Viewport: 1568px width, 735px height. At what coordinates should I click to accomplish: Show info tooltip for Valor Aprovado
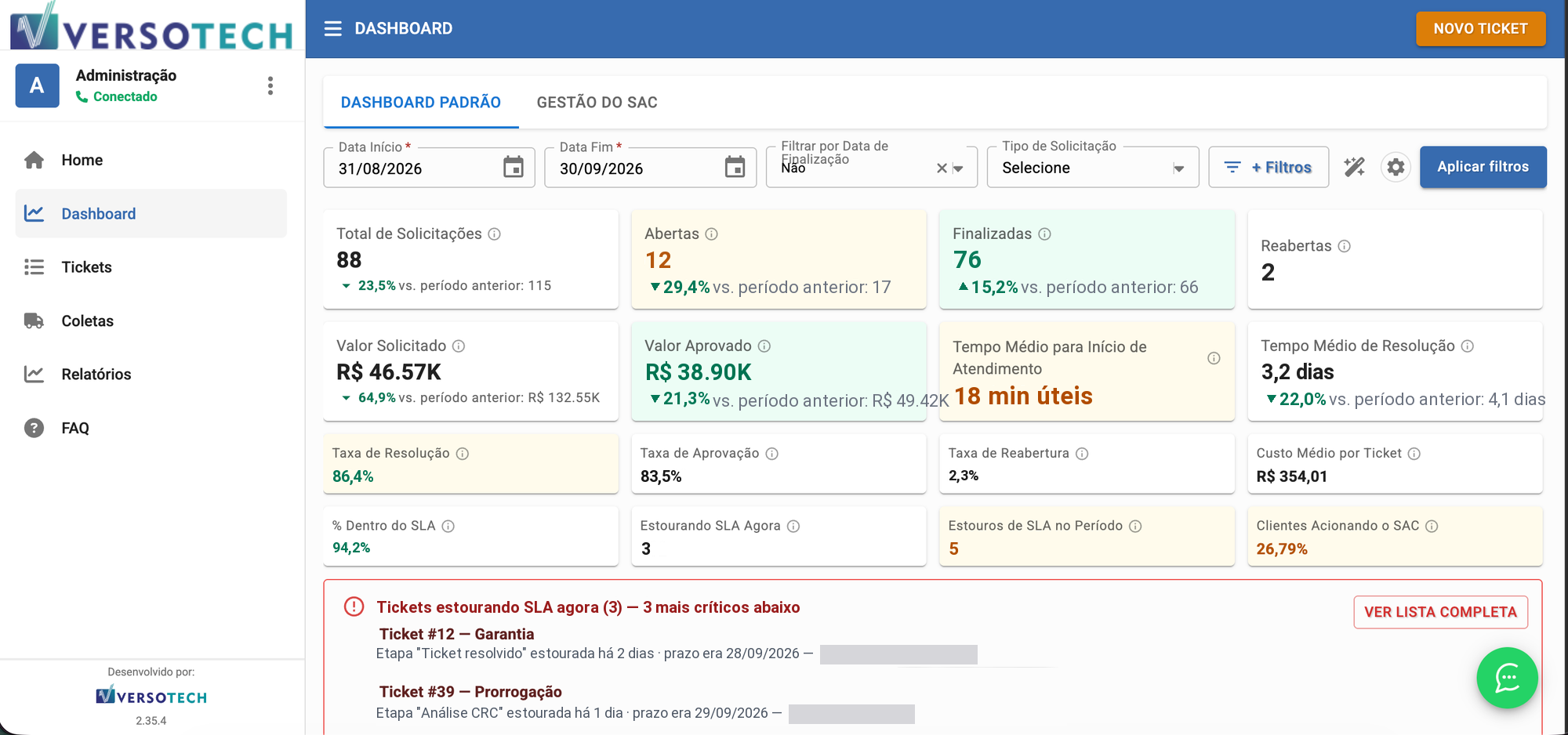[764, 346]
